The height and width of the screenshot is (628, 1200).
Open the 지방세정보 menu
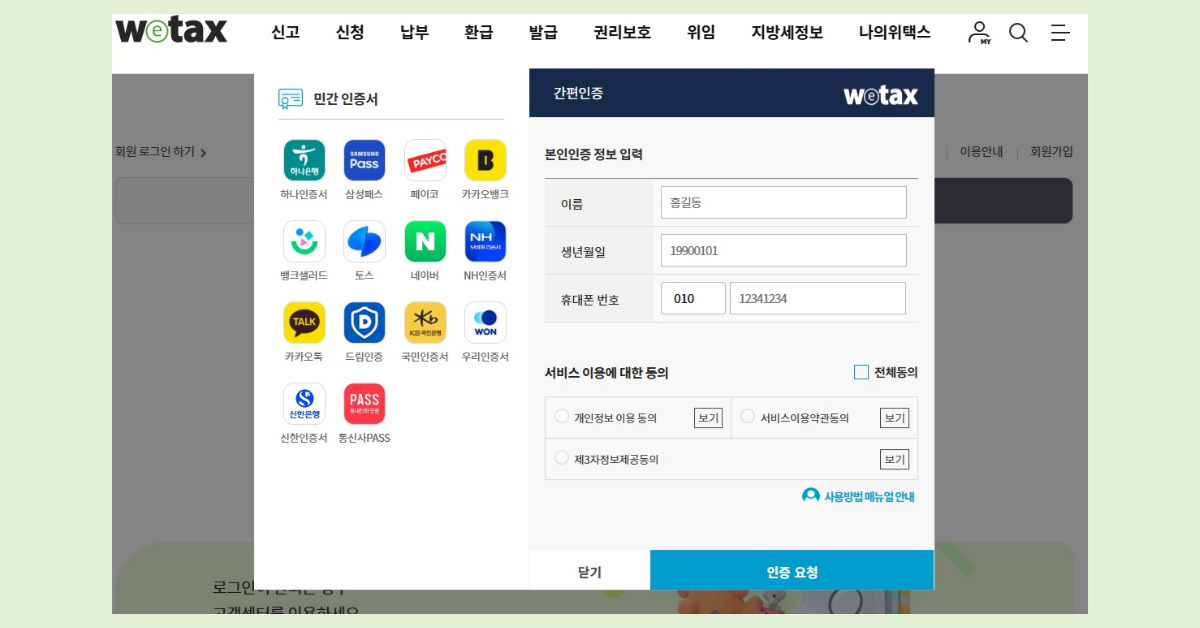(x=787, y=32)
